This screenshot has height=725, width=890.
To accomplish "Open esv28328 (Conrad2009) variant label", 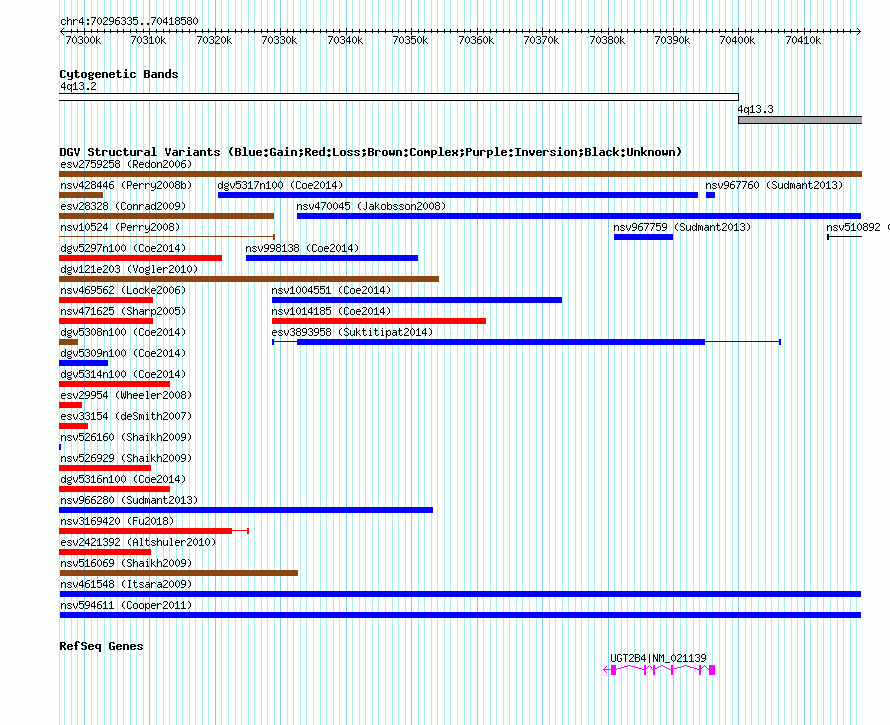I will point(123,206).
